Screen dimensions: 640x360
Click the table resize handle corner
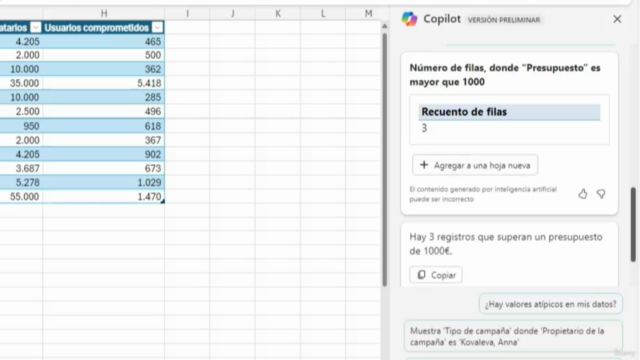coord(162,201)
